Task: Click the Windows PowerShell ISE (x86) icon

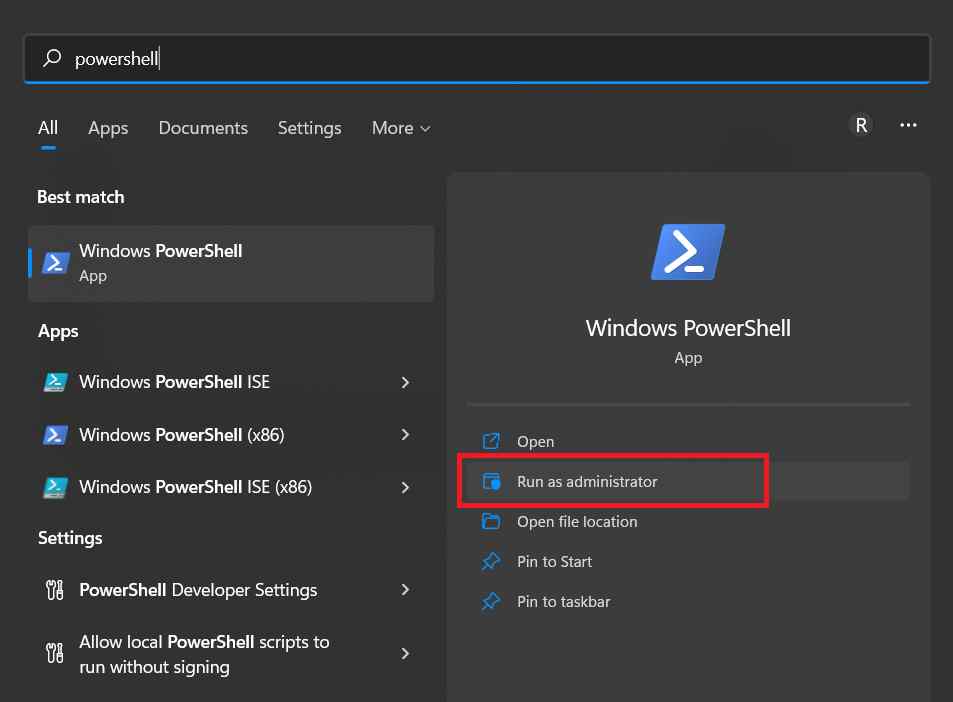Action: coord(55,487)
